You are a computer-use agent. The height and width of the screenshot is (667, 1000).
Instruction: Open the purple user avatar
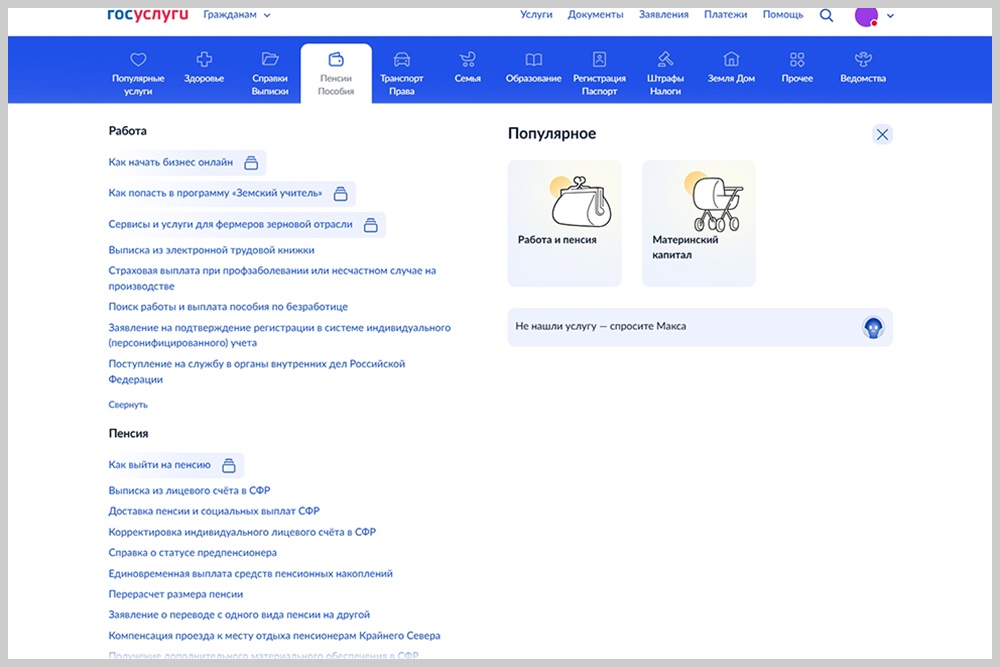[866, 15]
